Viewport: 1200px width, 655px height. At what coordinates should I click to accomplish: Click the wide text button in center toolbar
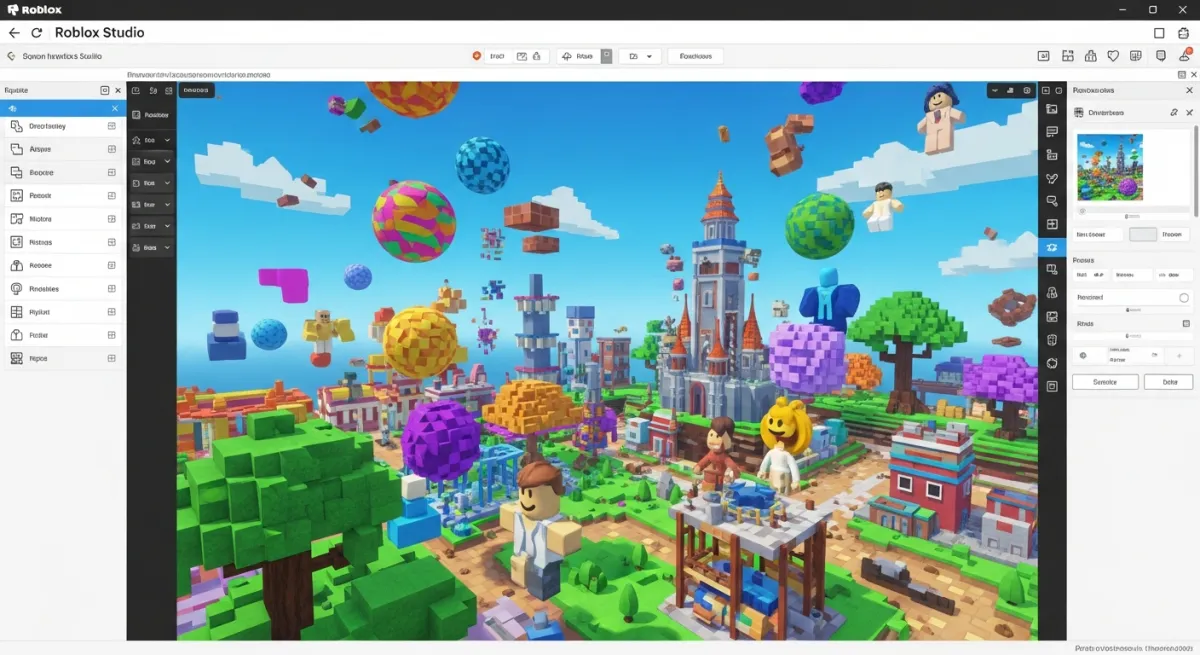pyautogui.click(x=695, y=57)
